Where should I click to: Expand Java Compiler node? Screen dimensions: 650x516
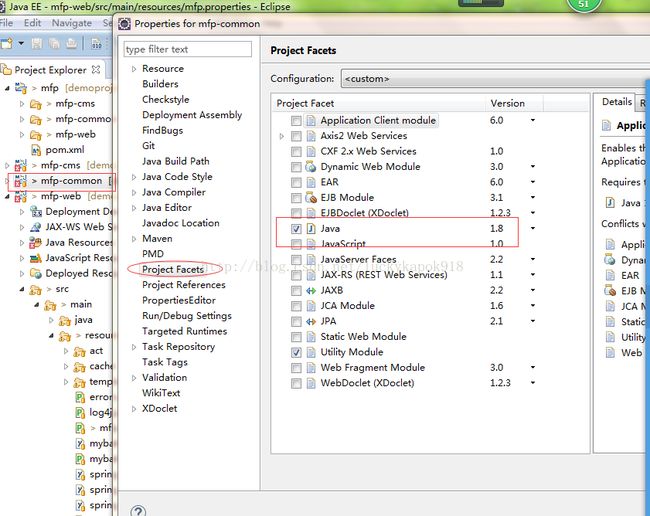click(x=134, y=193)
